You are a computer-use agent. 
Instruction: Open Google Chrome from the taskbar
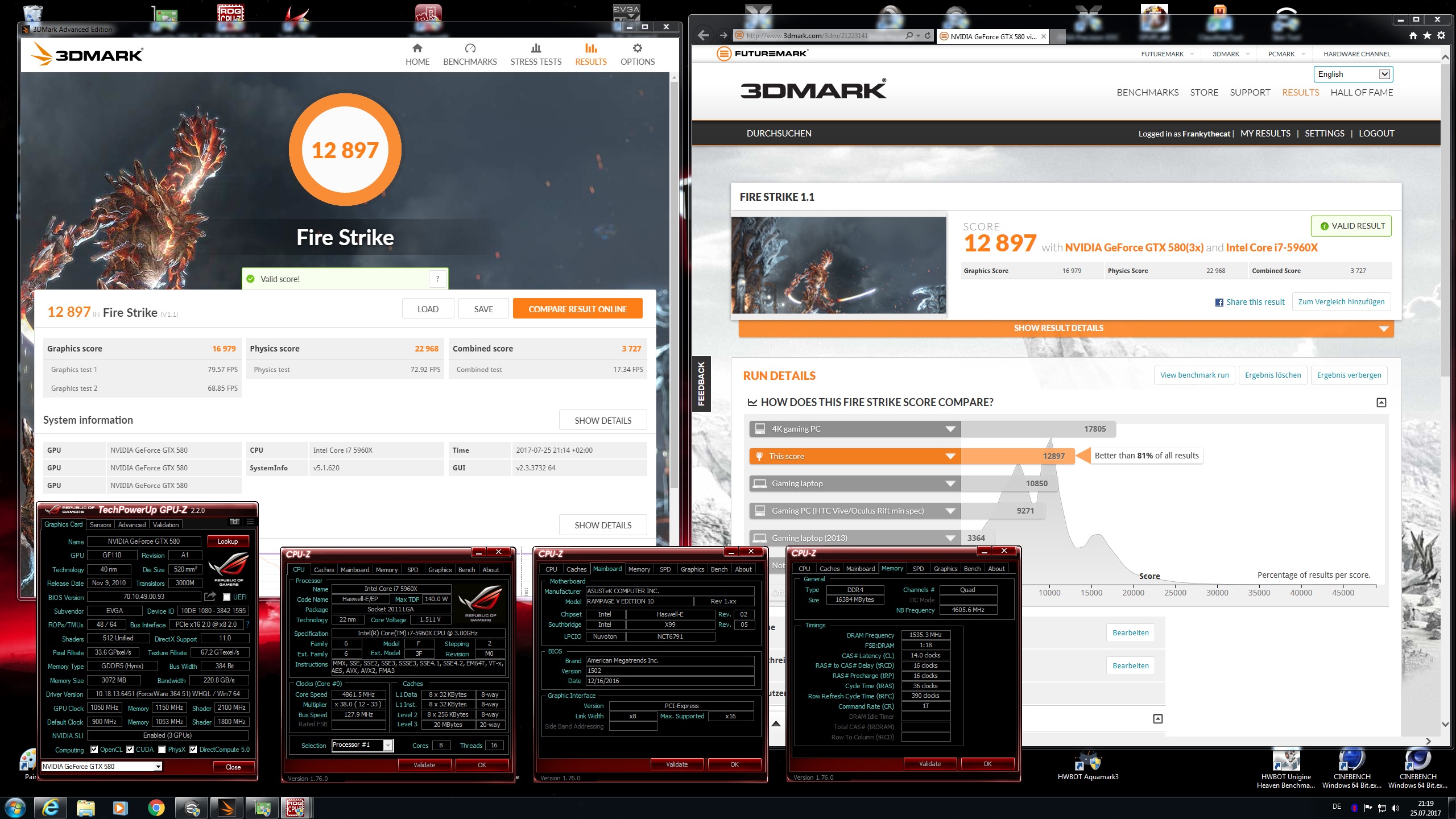tap(156, 808)
